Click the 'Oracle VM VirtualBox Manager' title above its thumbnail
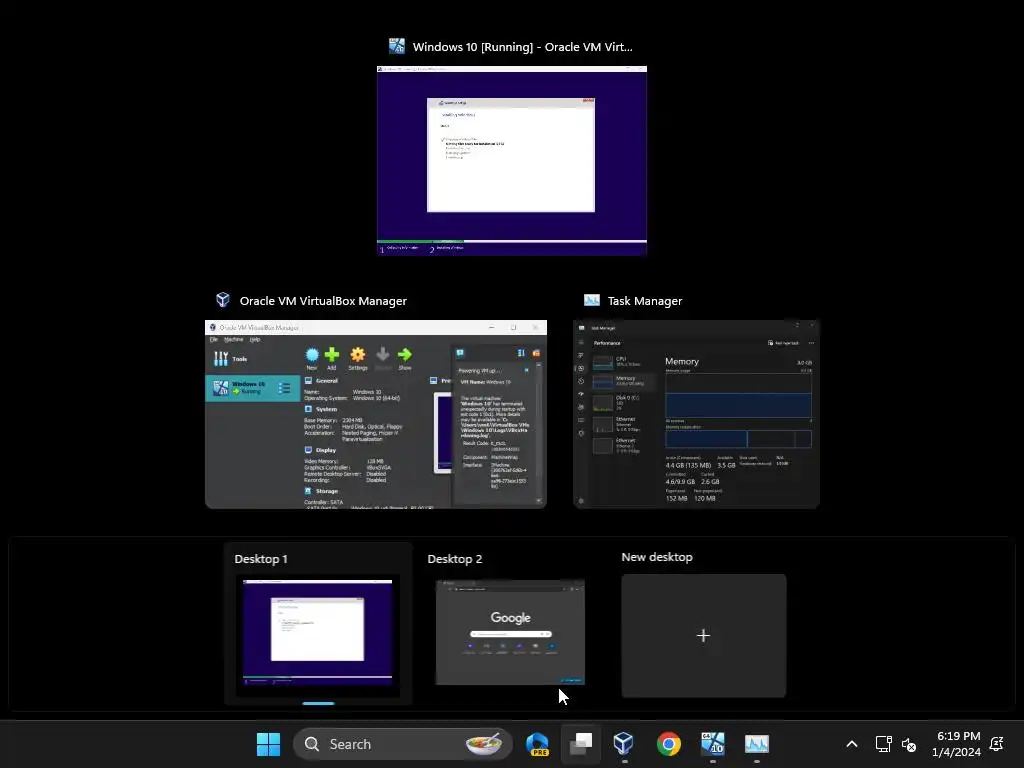Screen dimensions: 1024x768 coord(323,301)
